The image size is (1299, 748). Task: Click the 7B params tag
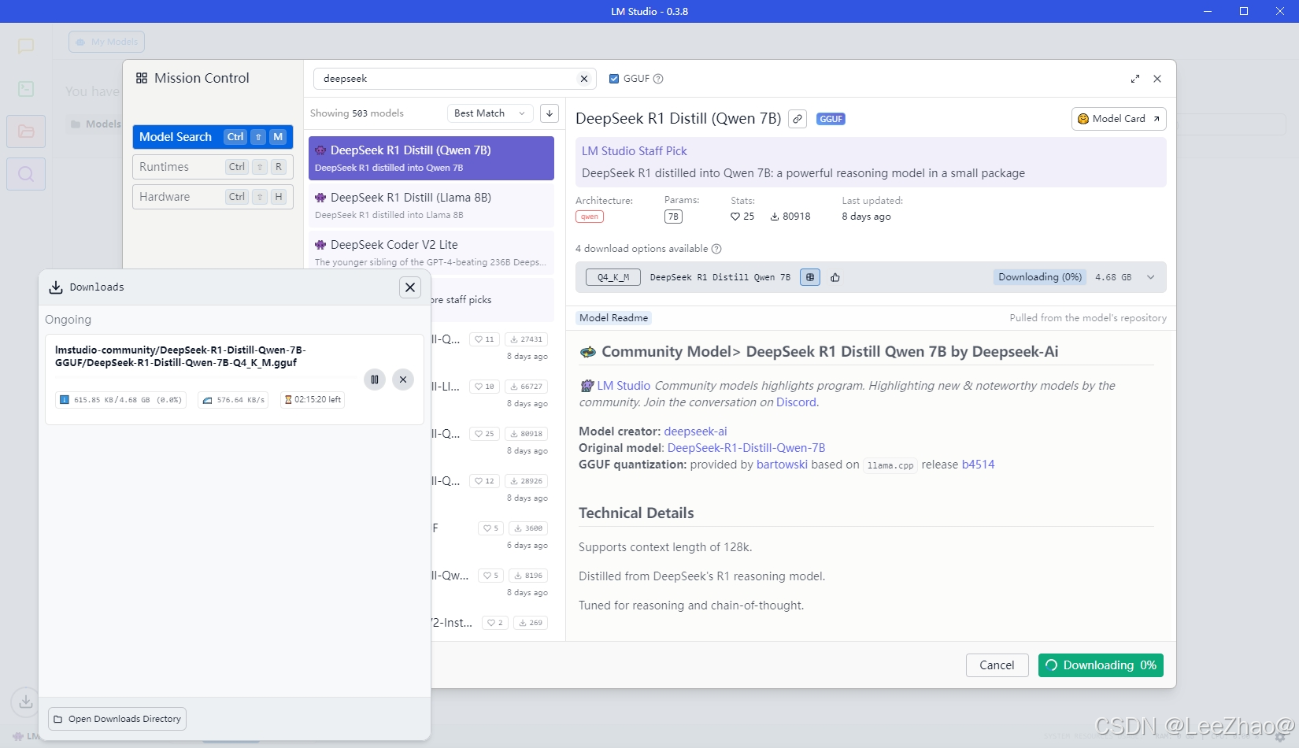point(674,217)
